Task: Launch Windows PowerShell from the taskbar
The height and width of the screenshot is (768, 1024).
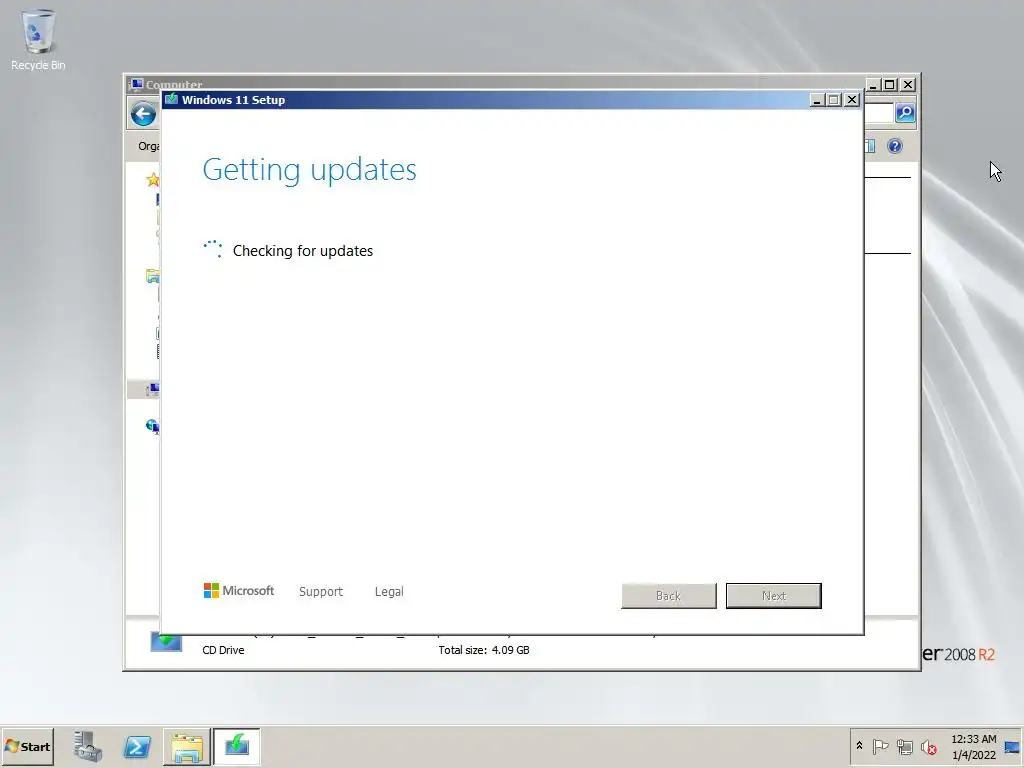Action: pos(137,746)
